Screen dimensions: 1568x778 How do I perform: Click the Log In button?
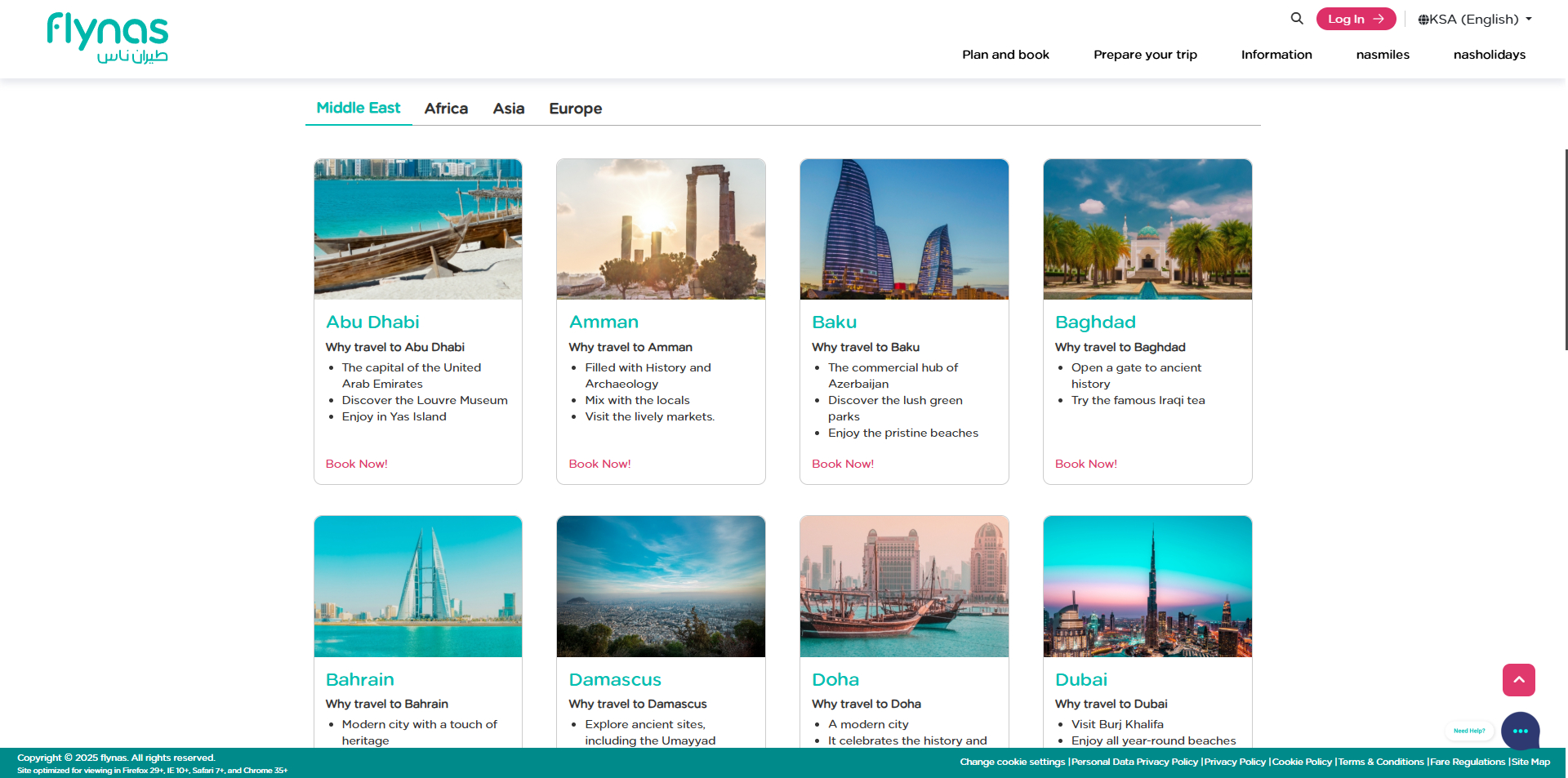1356,18
